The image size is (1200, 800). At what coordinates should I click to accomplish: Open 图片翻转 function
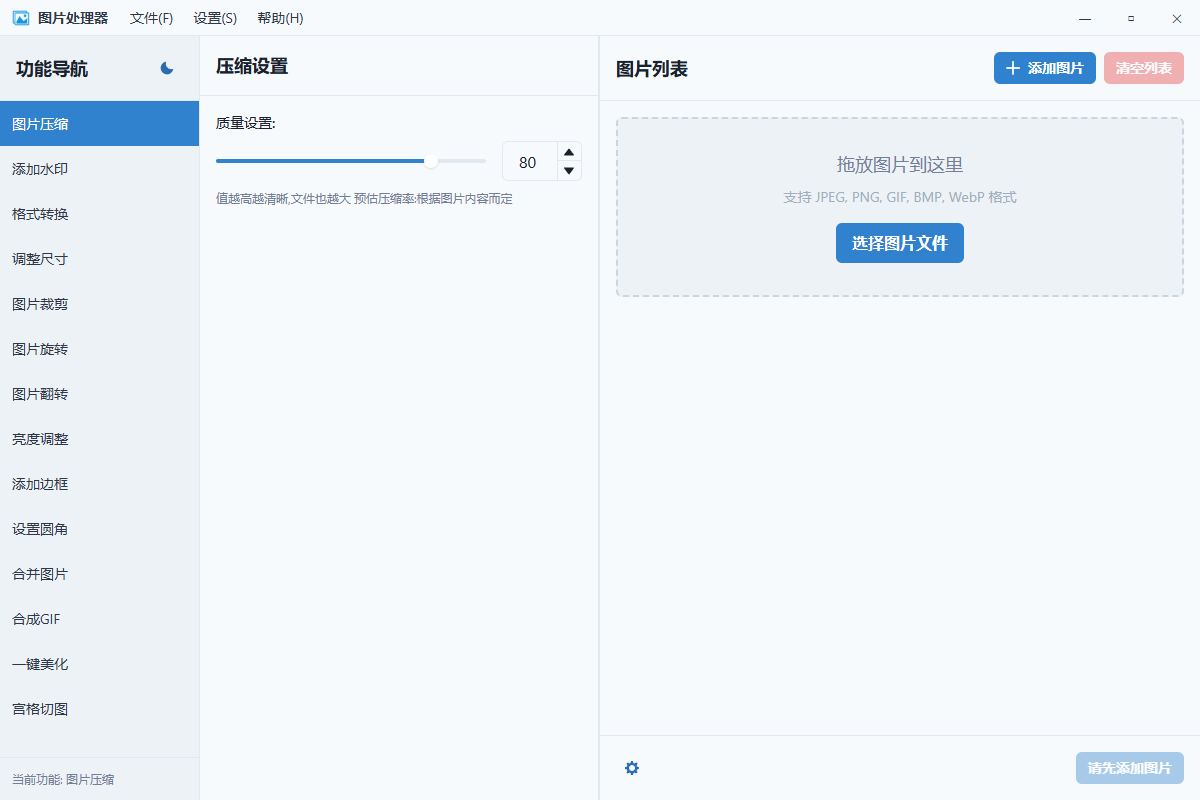tap(99, 394)
